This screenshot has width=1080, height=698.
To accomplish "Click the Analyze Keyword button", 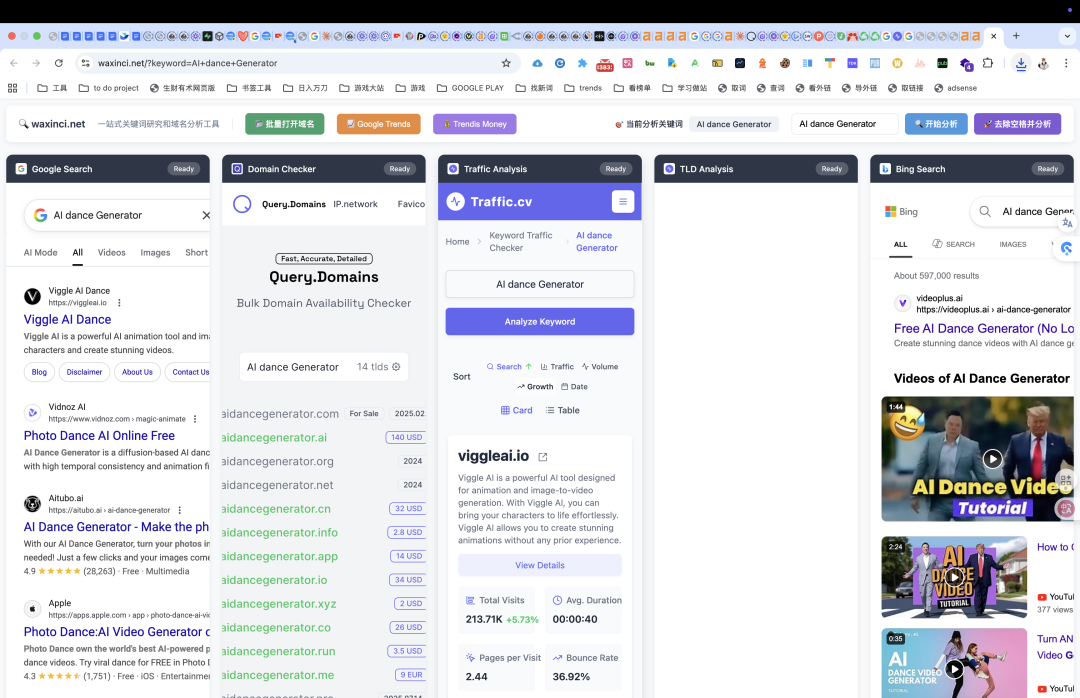I will click(x=540, y=322).
